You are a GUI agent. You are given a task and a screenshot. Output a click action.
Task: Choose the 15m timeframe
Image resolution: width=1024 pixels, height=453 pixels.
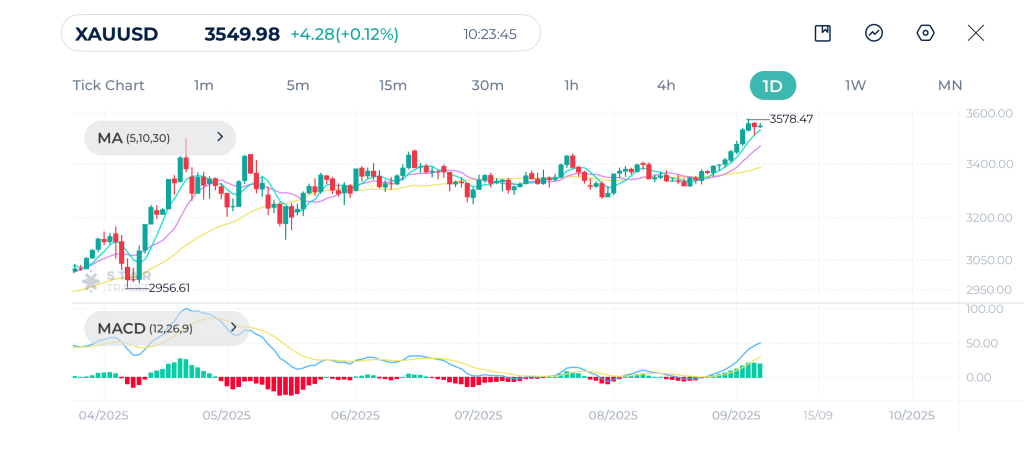pyautogui.click(x=393, y=85)
